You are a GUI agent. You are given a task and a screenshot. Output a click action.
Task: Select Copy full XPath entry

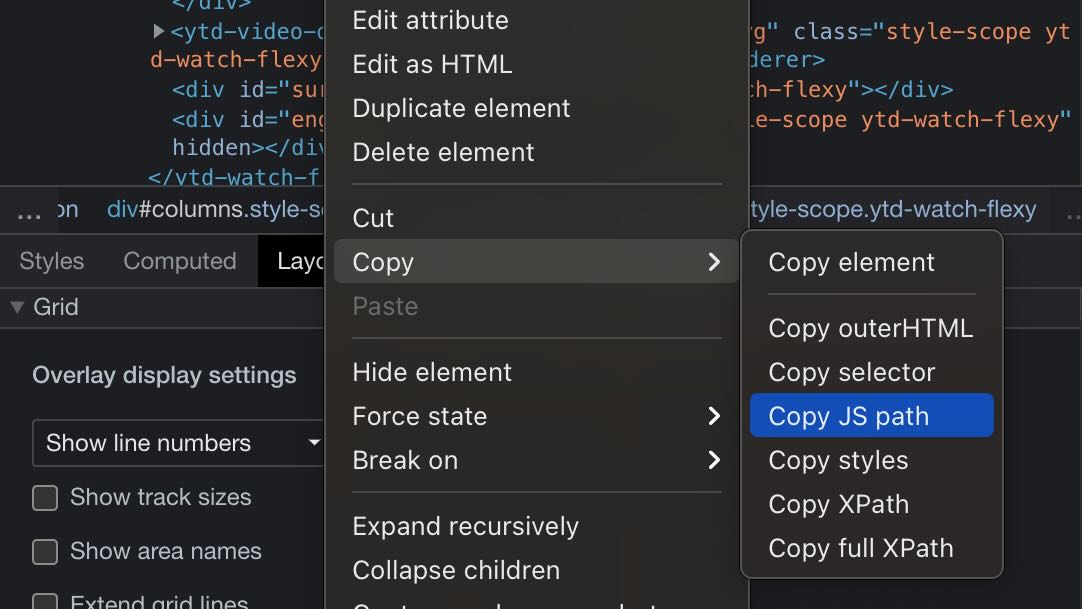pyautogui.click(x=860, y=548)
